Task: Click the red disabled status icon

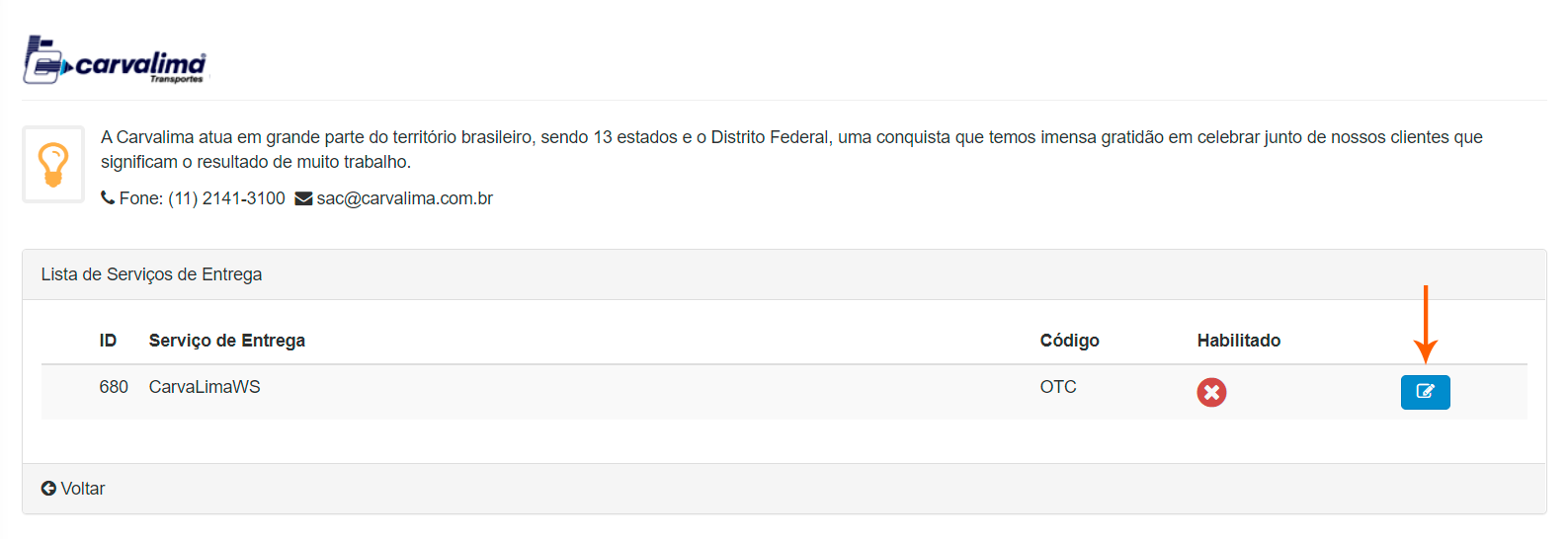Action: 1211,393
